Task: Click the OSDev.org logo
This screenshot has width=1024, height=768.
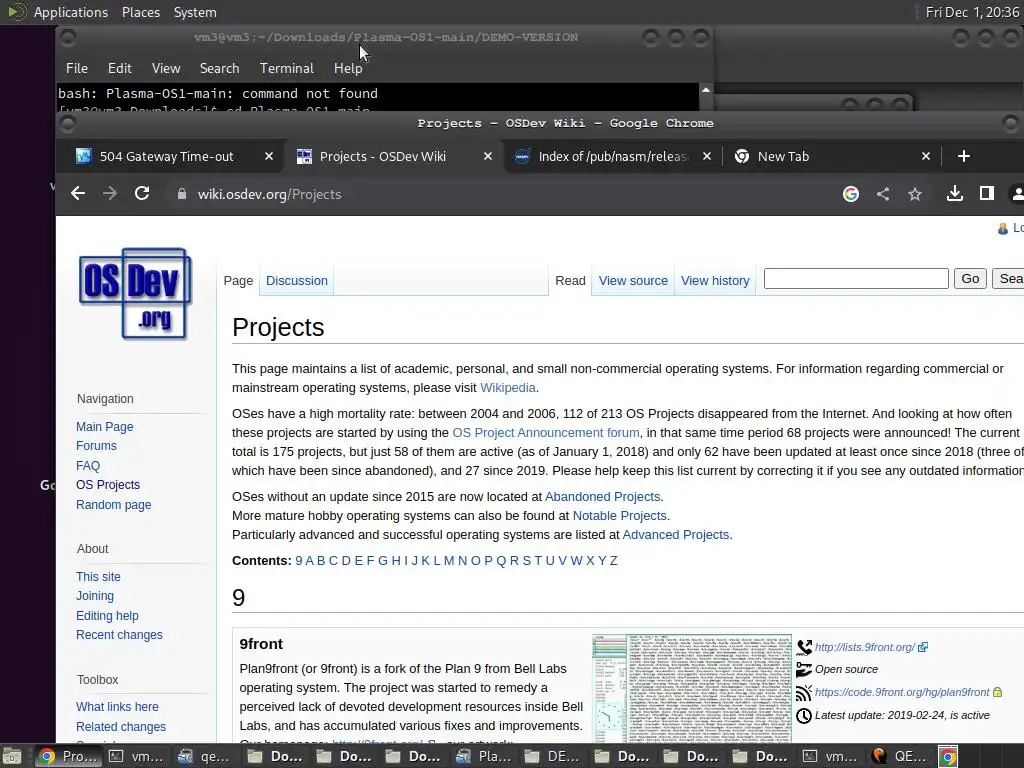Action: pos(135,293)
